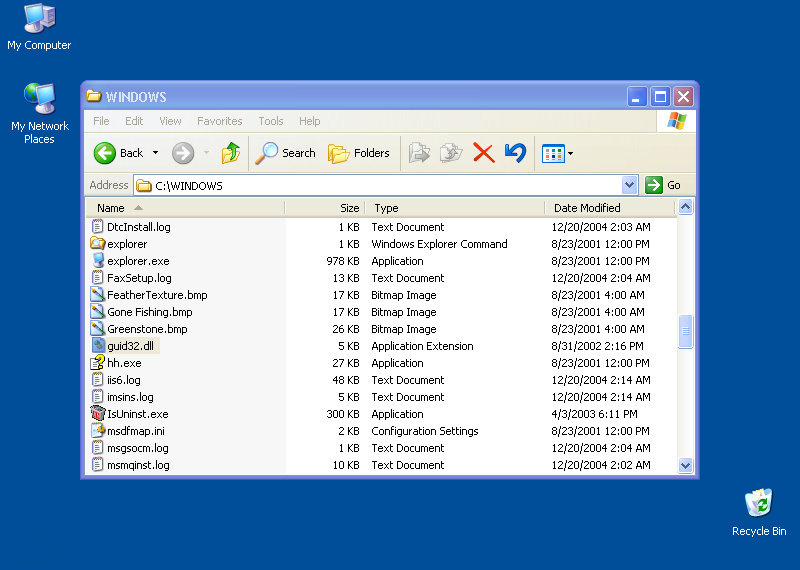Image resolution: width=800 pixels, height=570 pixels.
Task: Select the FeatherTexture.bmp icon
Action: click(x=97, y=294)
